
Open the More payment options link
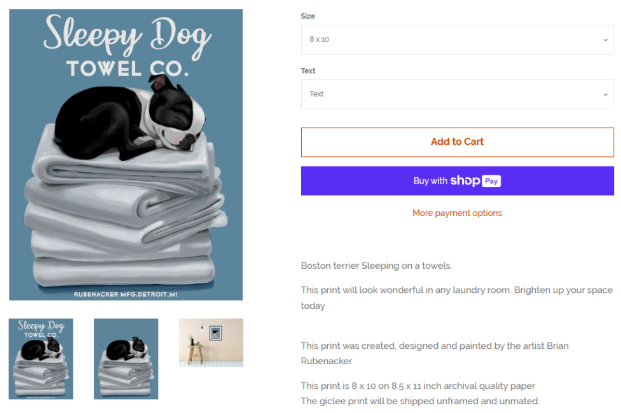tap(457, 213)
